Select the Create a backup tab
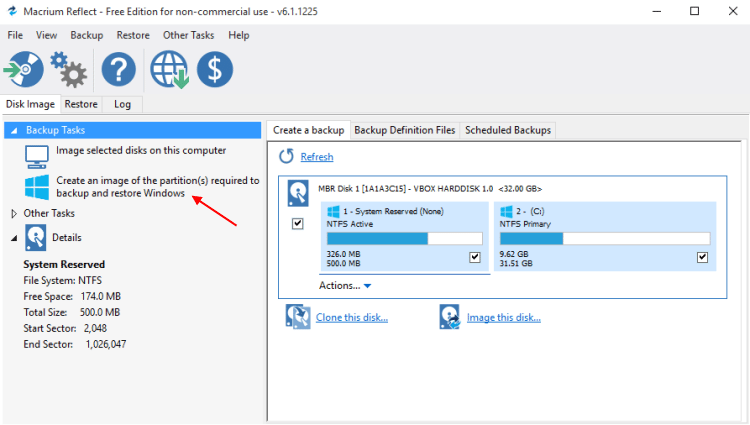 tap(309, 130)
